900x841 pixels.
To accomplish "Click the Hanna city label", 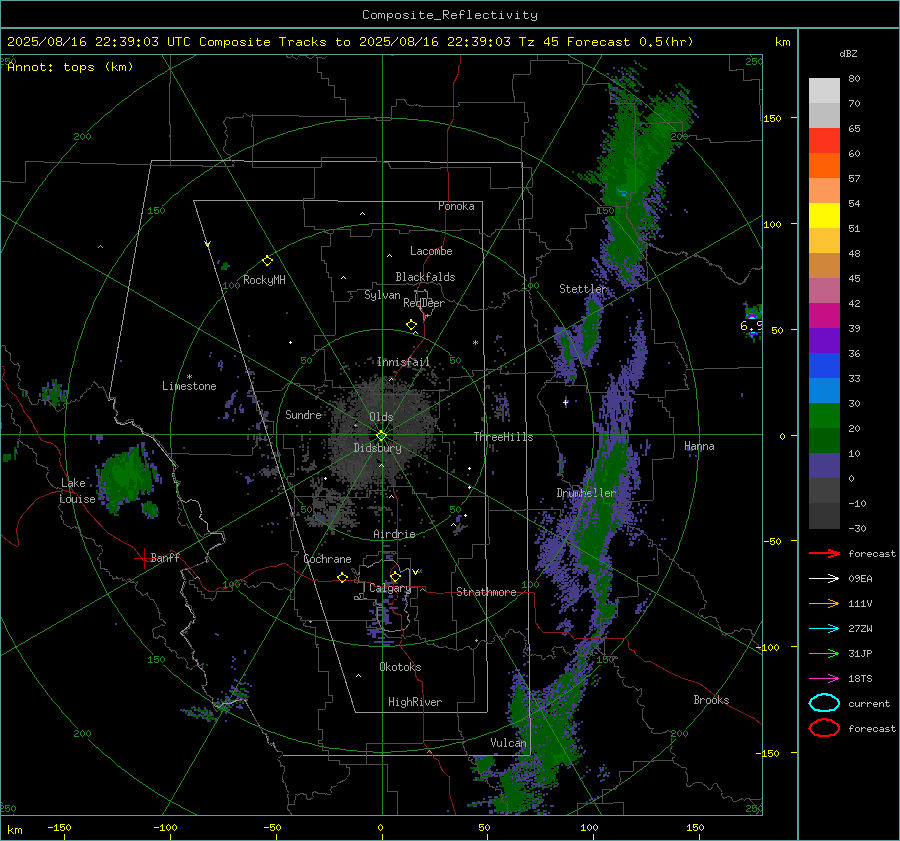I will click(x=699, y=446).
